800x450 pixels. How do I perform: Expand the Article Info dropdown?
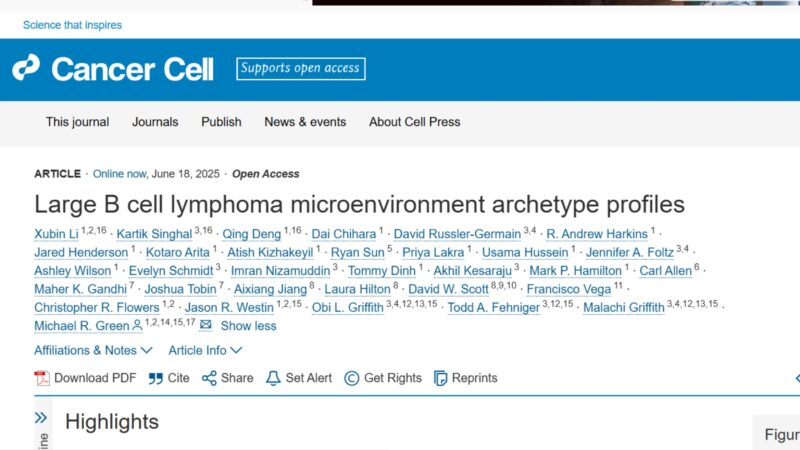pyautogui.click(x=205, y=351)
